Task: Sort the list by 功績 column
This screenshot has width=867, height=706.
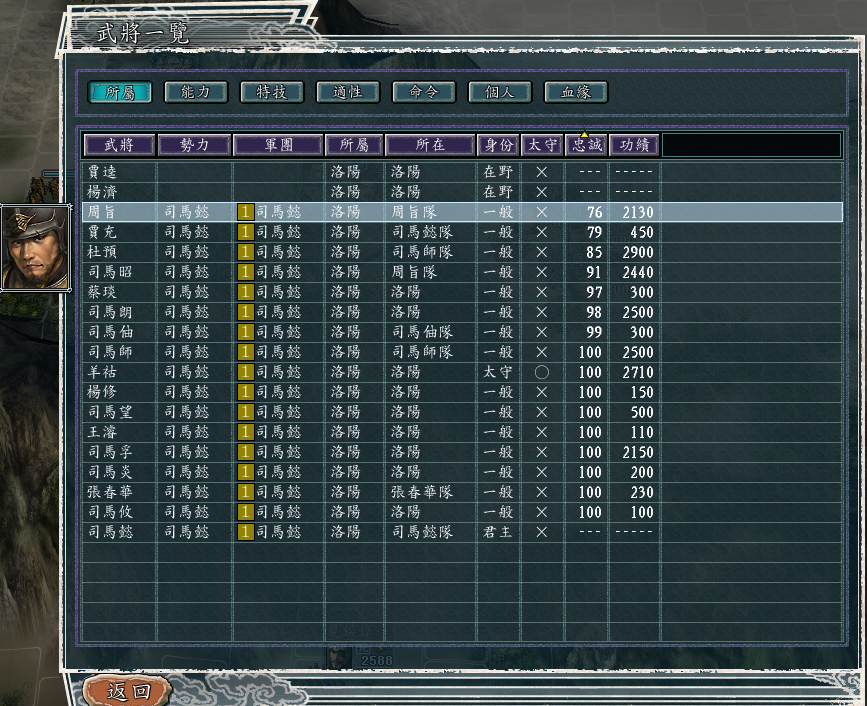Action: [634, 145]
